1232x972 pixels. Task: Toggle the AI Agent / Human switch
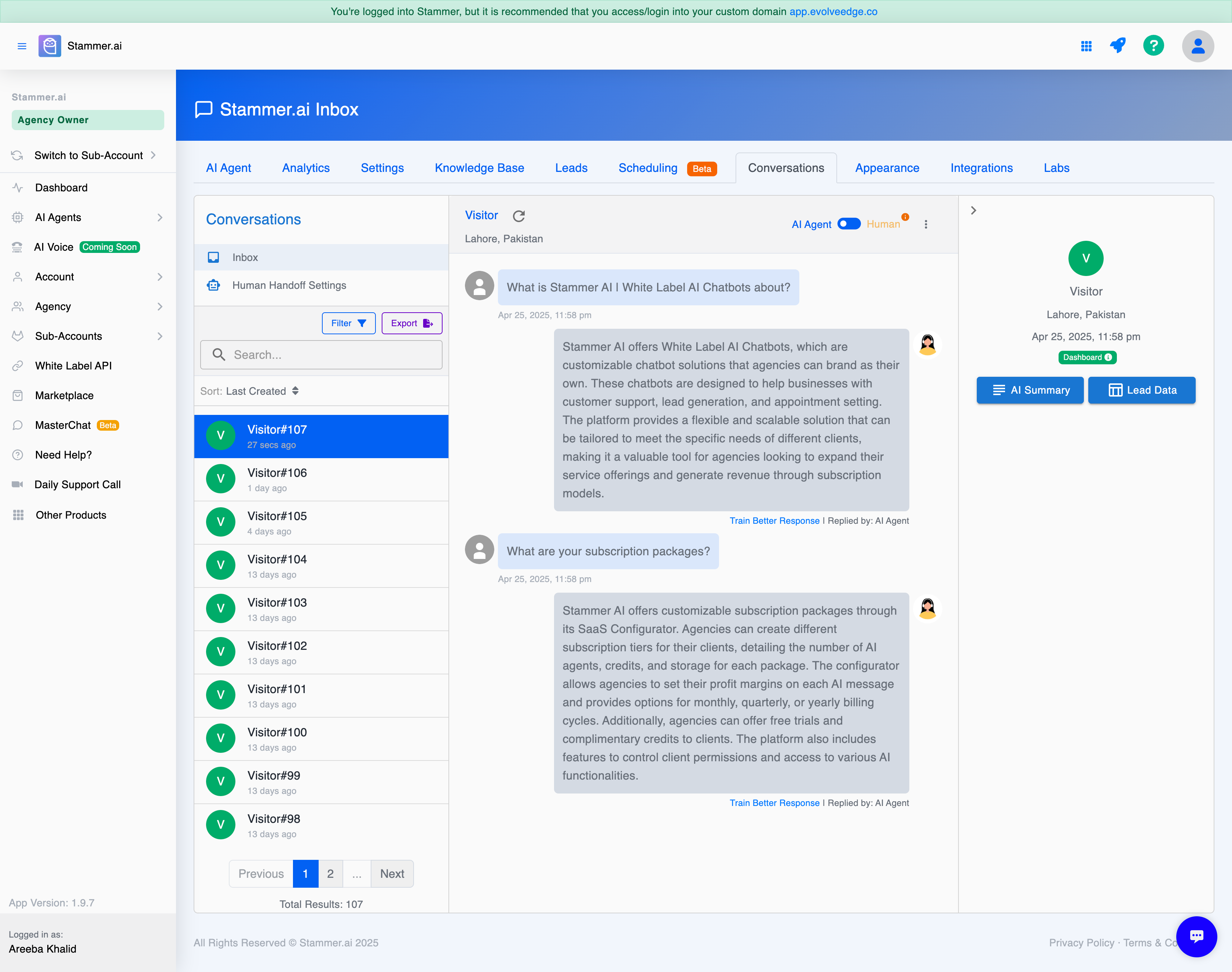(849, 224)
